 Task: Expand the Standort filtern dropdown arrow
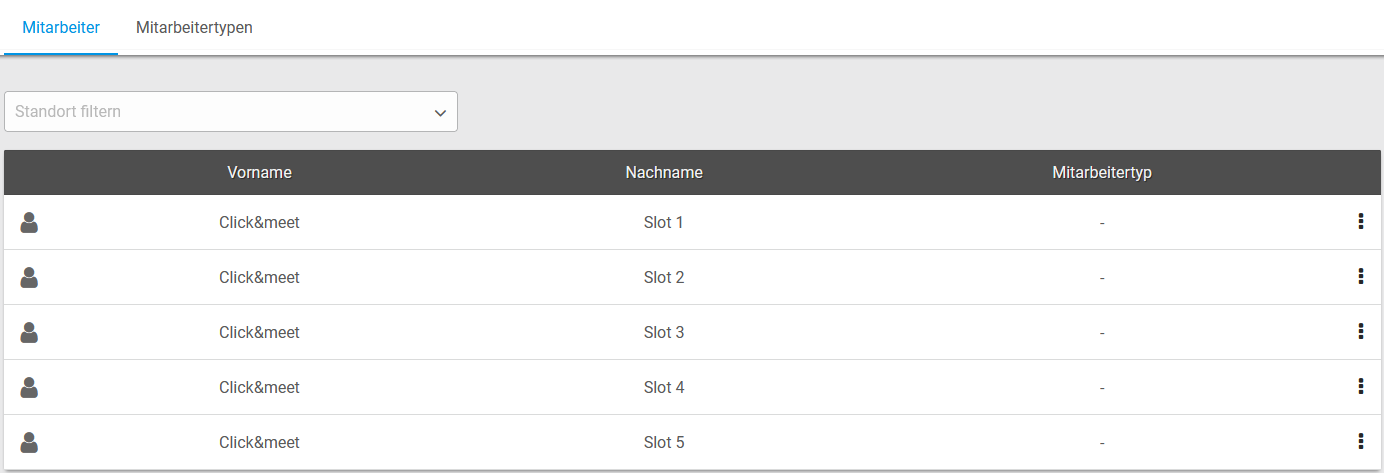coord(440,113)
